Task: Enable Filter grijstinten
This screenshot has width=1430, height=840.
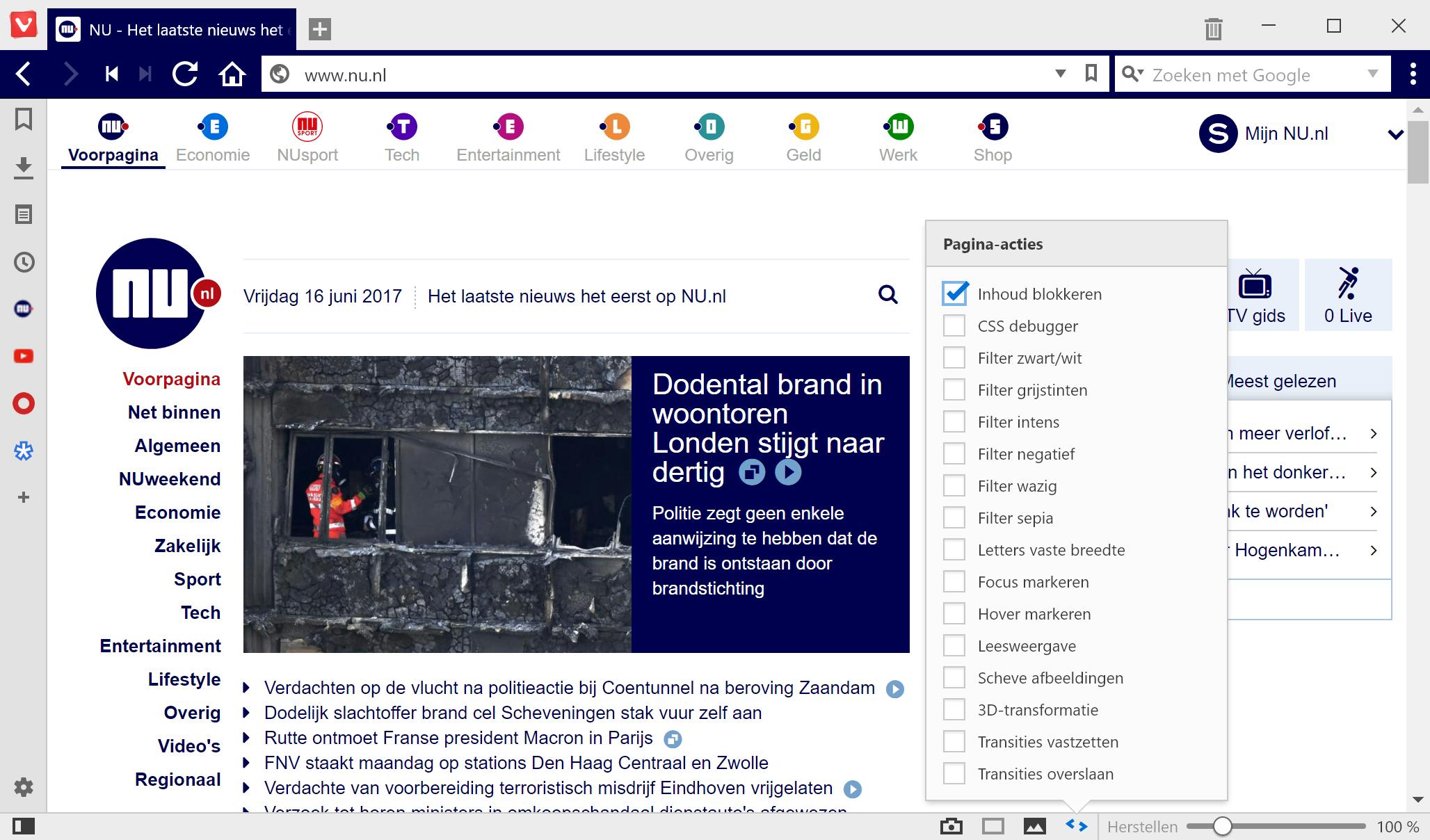Action: pyautogui.click(x=954, y=389)
